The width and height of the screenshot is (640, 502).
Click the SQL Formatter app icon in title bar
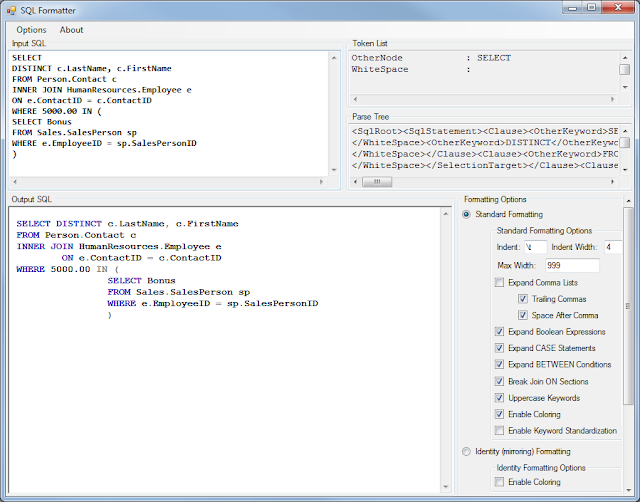(x=11, y=11)
